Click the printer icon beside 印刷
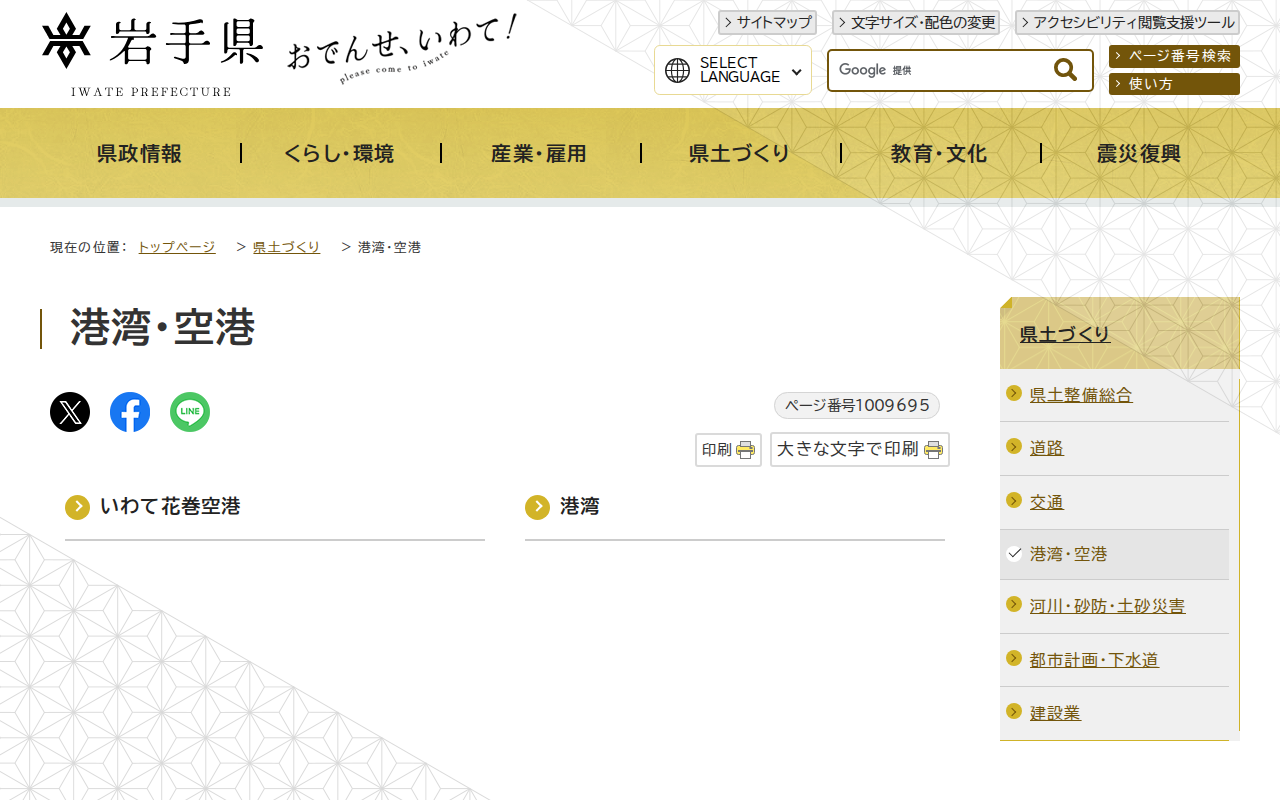1280x800 pixels. click(746, 450)
